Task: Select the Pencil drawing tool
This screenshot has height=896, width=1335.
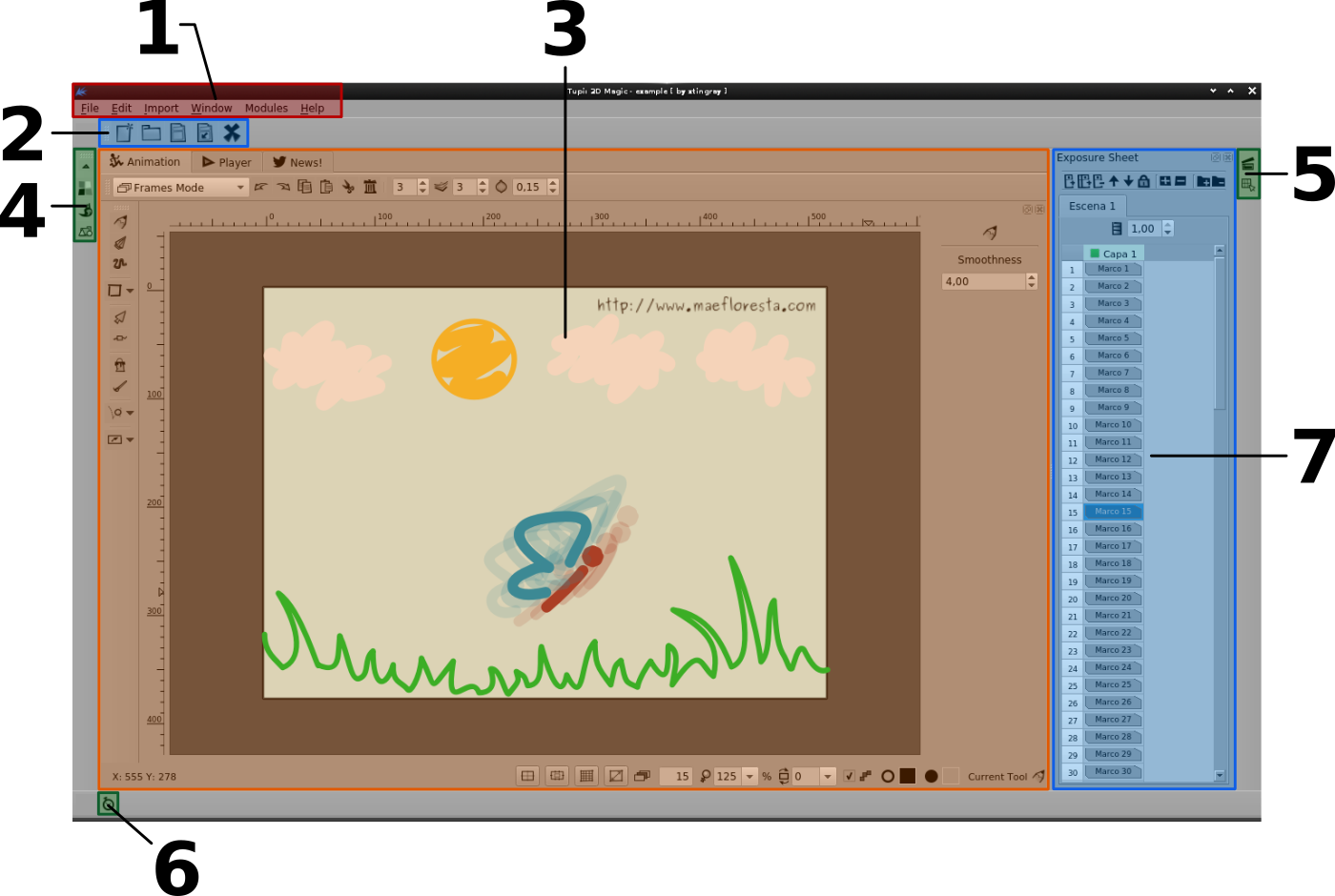Action: pos(120,222)
